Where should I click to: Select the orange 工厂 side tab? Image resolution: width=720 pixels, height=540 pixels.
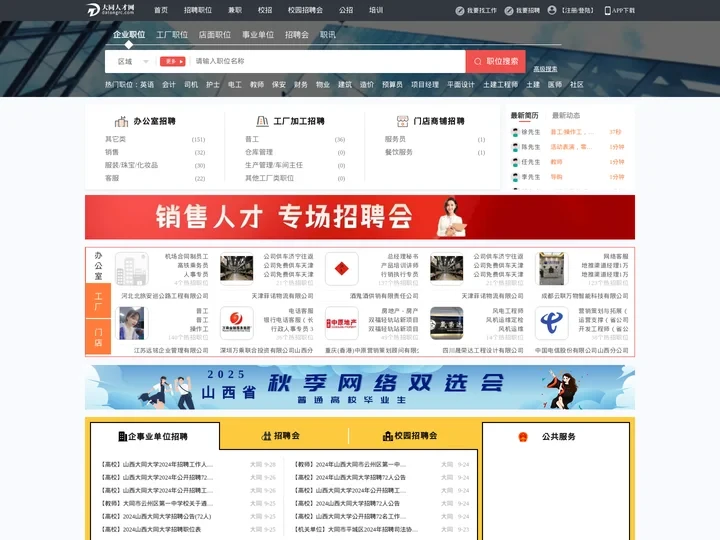coord(98,301)
